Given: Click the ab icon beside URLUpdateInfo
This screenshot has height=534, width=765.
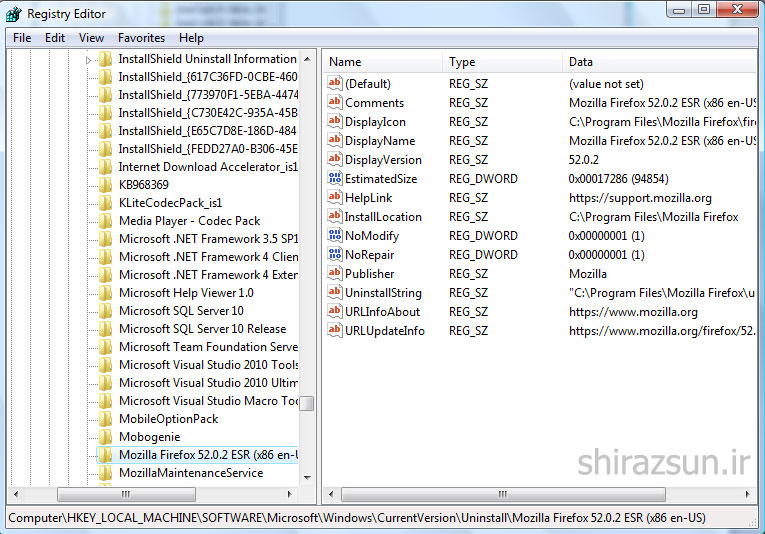Looking at the screenshot, I should [x=335, y=331].
